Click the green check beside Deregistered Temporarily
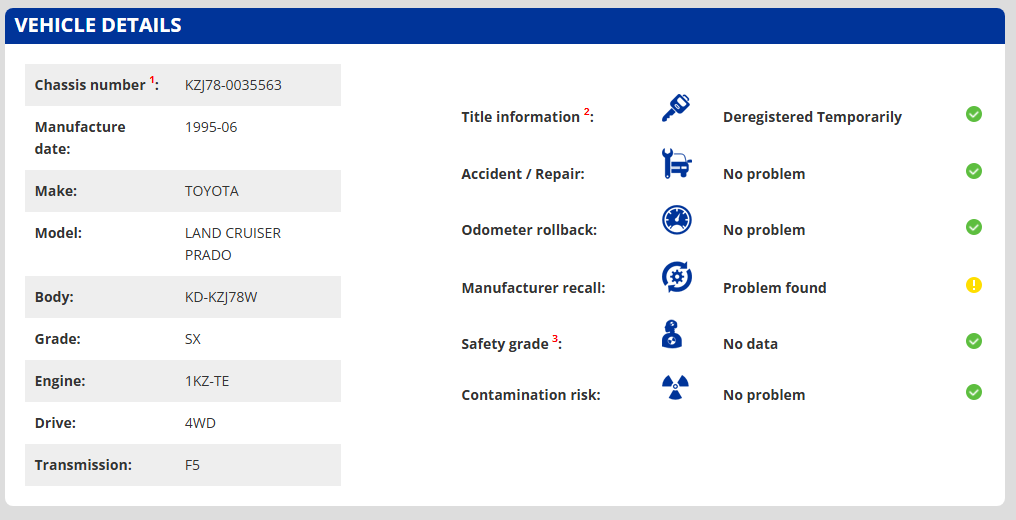Image resolution: width=1016 pixels, height=520 pixels. click(x=973, y=114)
